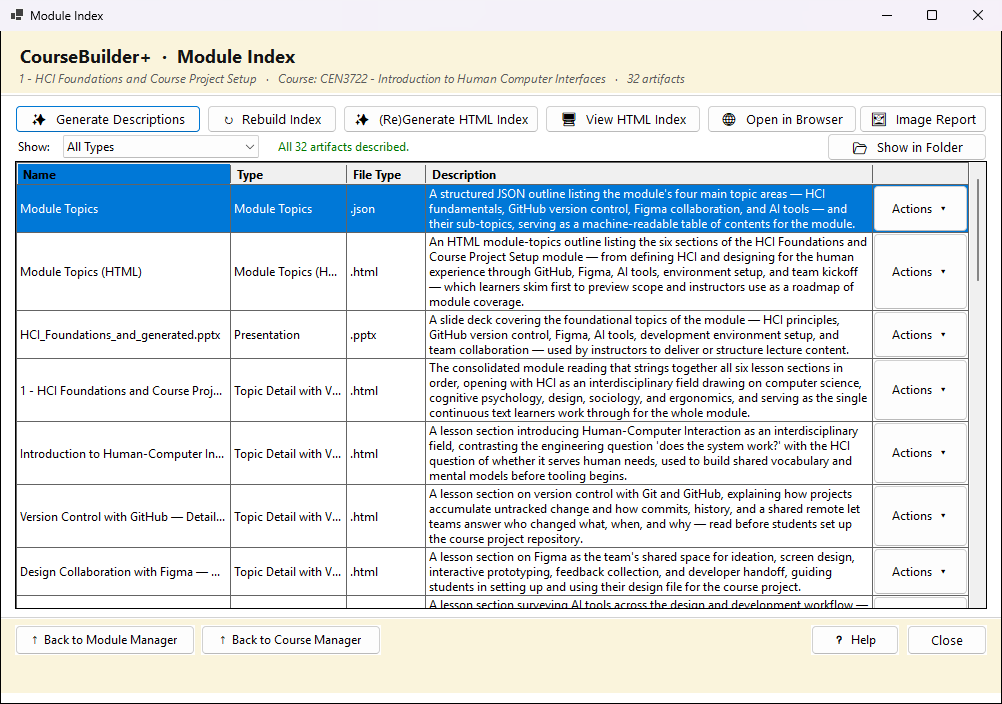This screenshot has width=1002, height=704.
Task: Select the Module Topics name cell
Action: click(x=123, y=209)
